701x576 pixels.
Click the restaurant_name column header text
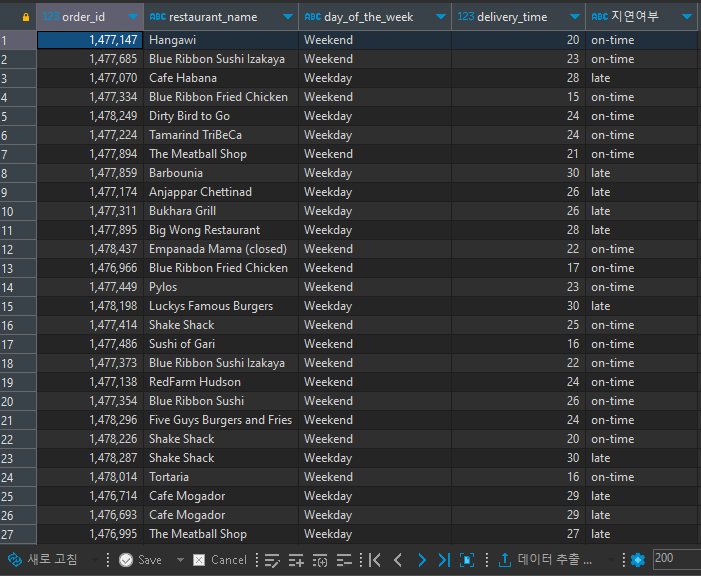click(x=213, y=17)
